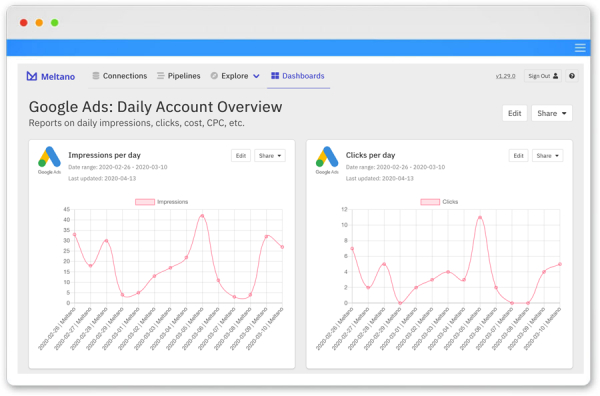
Task: Click the green window maximize dot
Action: [x=55, y=23]
